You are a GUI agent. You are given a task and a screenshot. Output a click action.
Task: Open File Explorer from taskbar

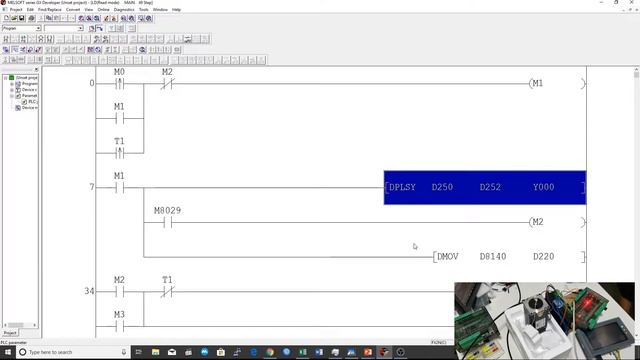(156, 352)
